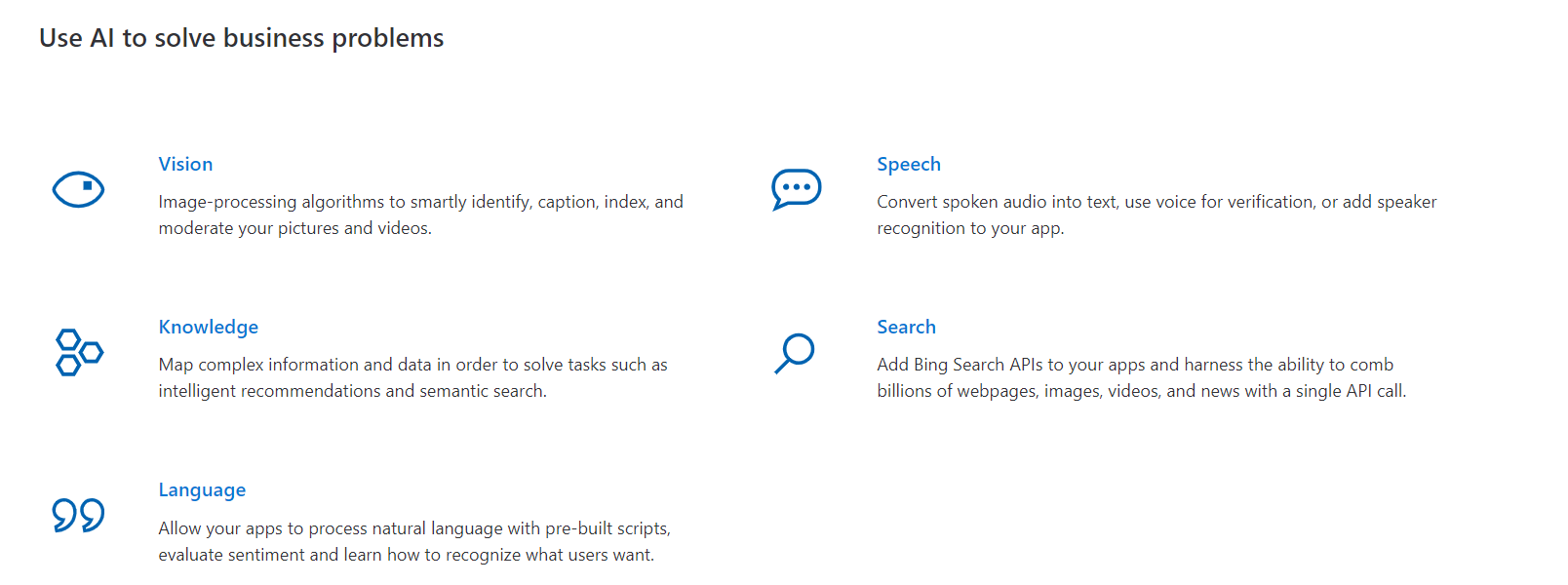Open the Speech link
This screenshot has height=585, width=1568.
click(908, 164)
